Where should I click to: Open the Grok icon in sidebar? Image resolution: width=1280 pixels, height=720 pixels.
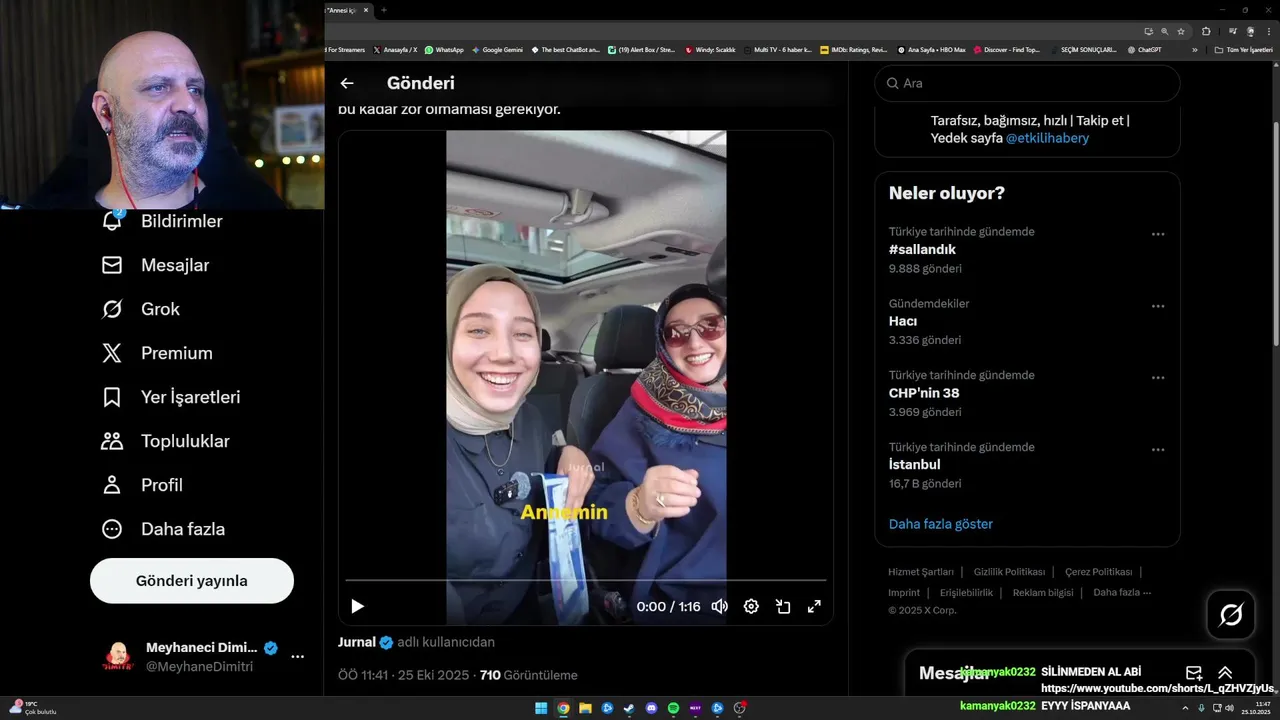(112, 309)
